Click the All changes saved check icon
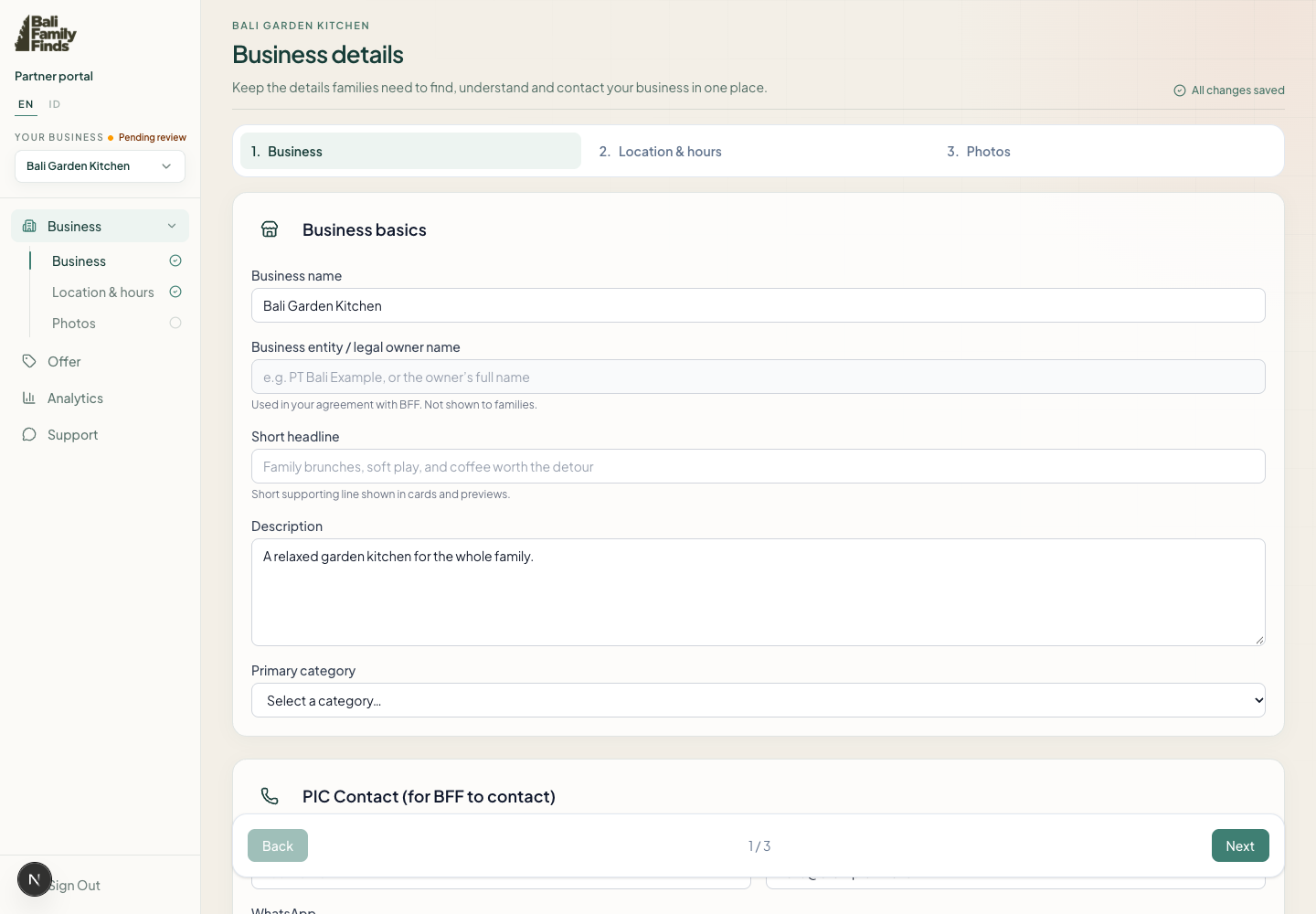The width and height of the screenshot is (1316, 914). (1180, 90)
